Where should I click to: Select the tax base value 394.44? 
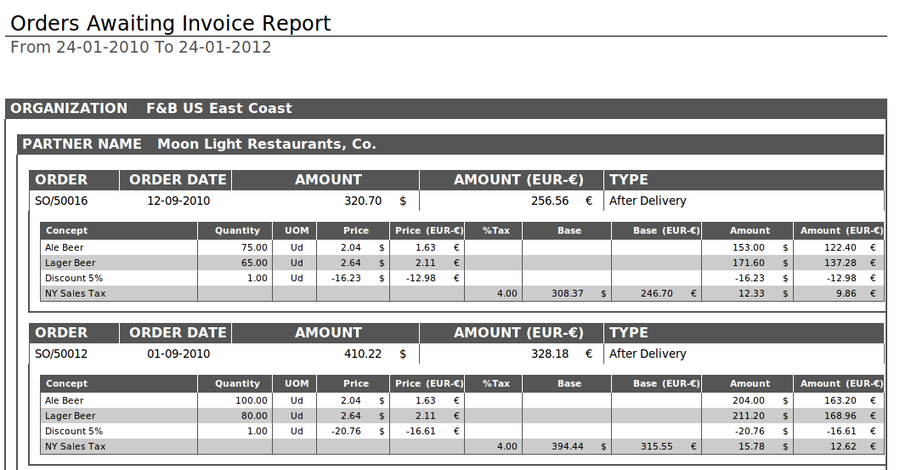click(566, 446)
